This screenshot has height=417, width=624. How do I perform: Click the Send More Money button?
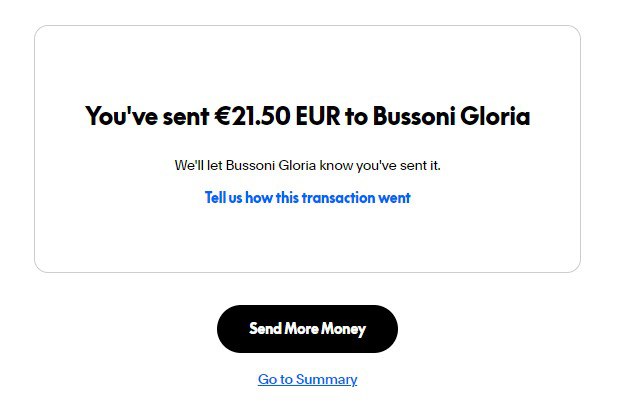307,329
